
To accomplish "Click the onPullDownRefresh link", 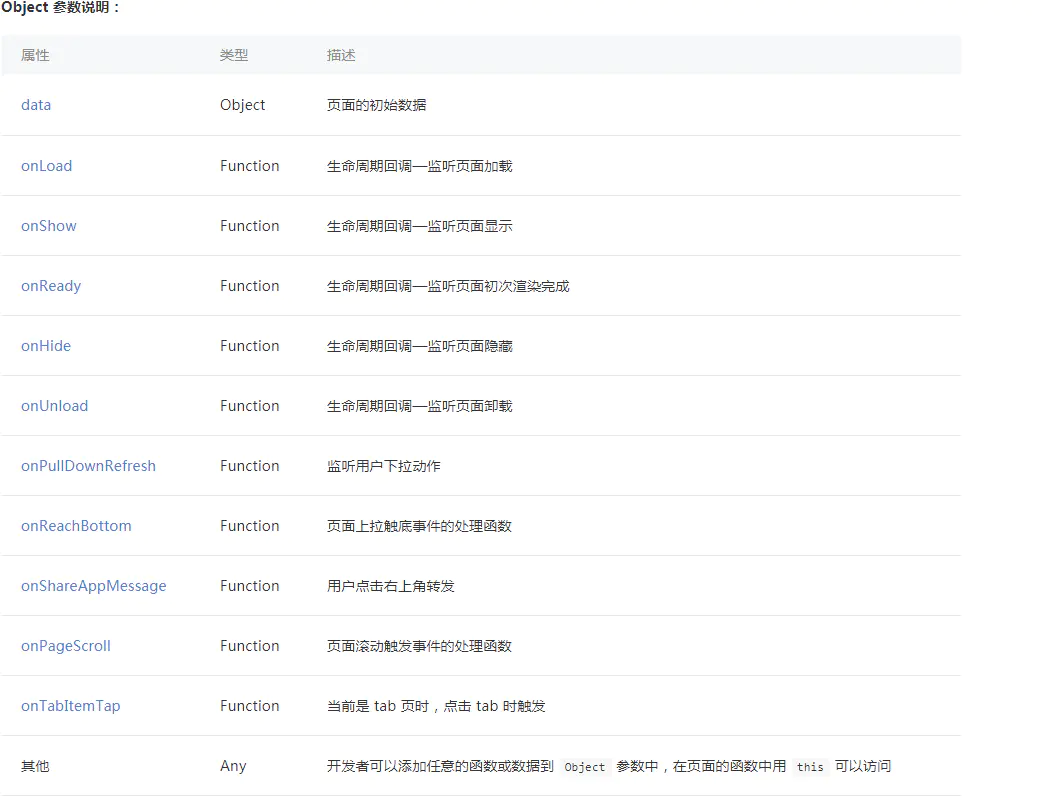I will (x=88, y=465).
